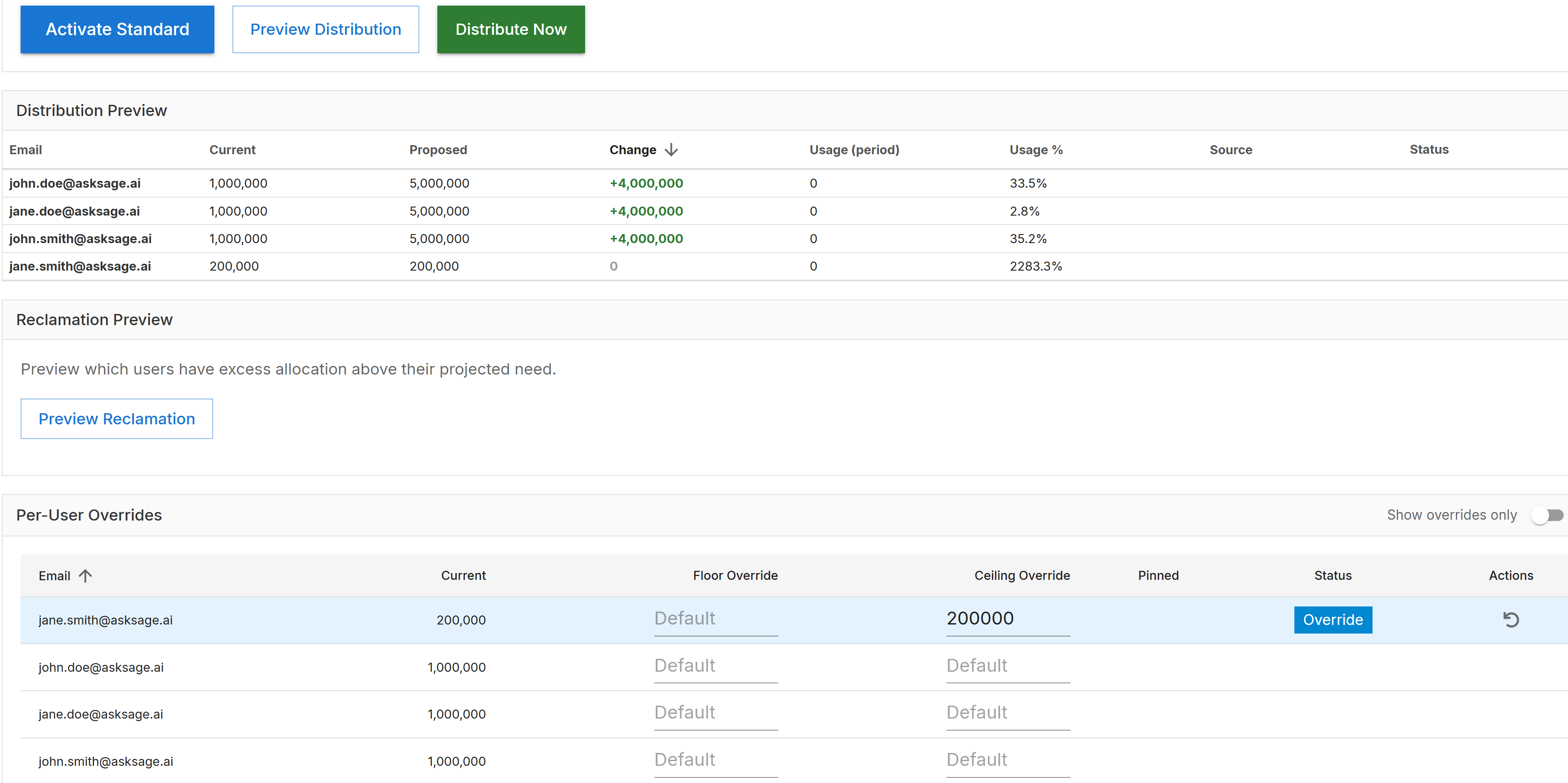The width and height of the screenshot is (1568, 783).
Task: Revert jane.smith@asksage.ai override with the undo icon
Action: [x=1511, y=619]
